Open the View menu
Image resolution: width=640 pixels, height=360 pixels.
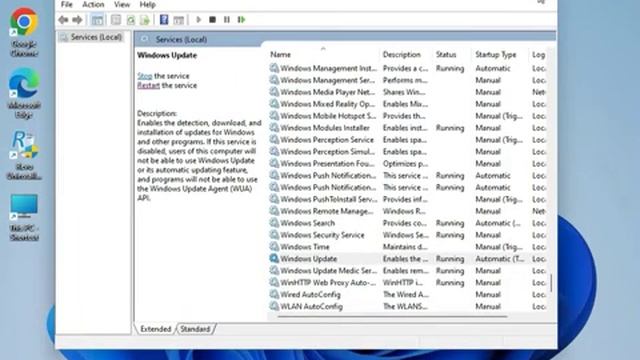[x=122, y=4]
